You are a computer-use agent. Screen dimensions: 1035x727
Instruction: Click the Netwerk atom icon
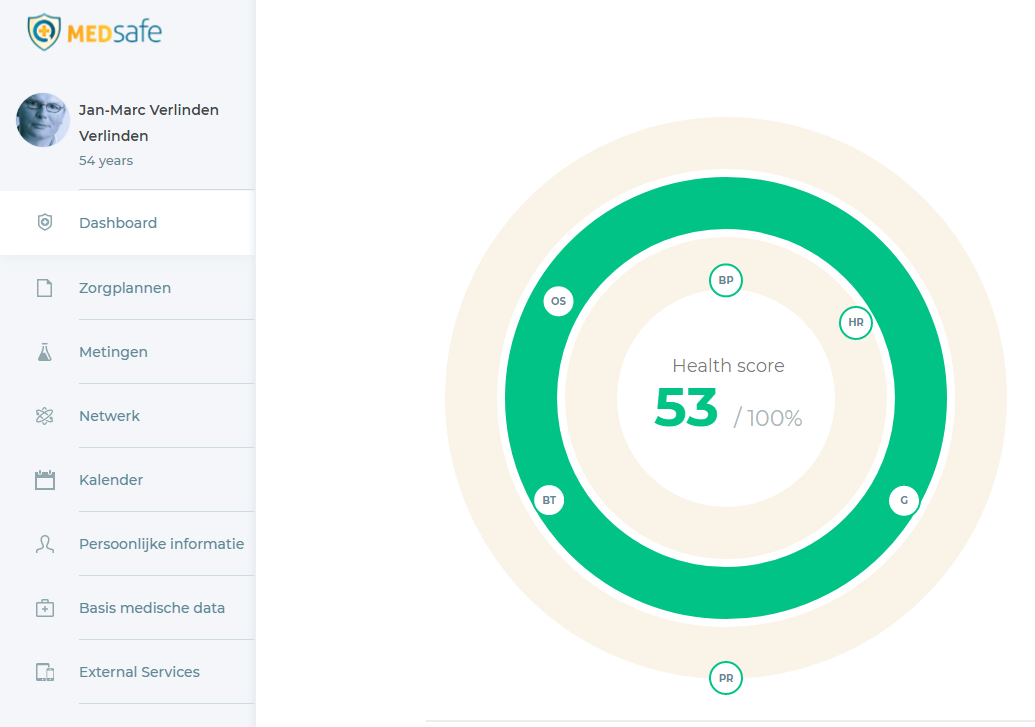click(44, 416)
